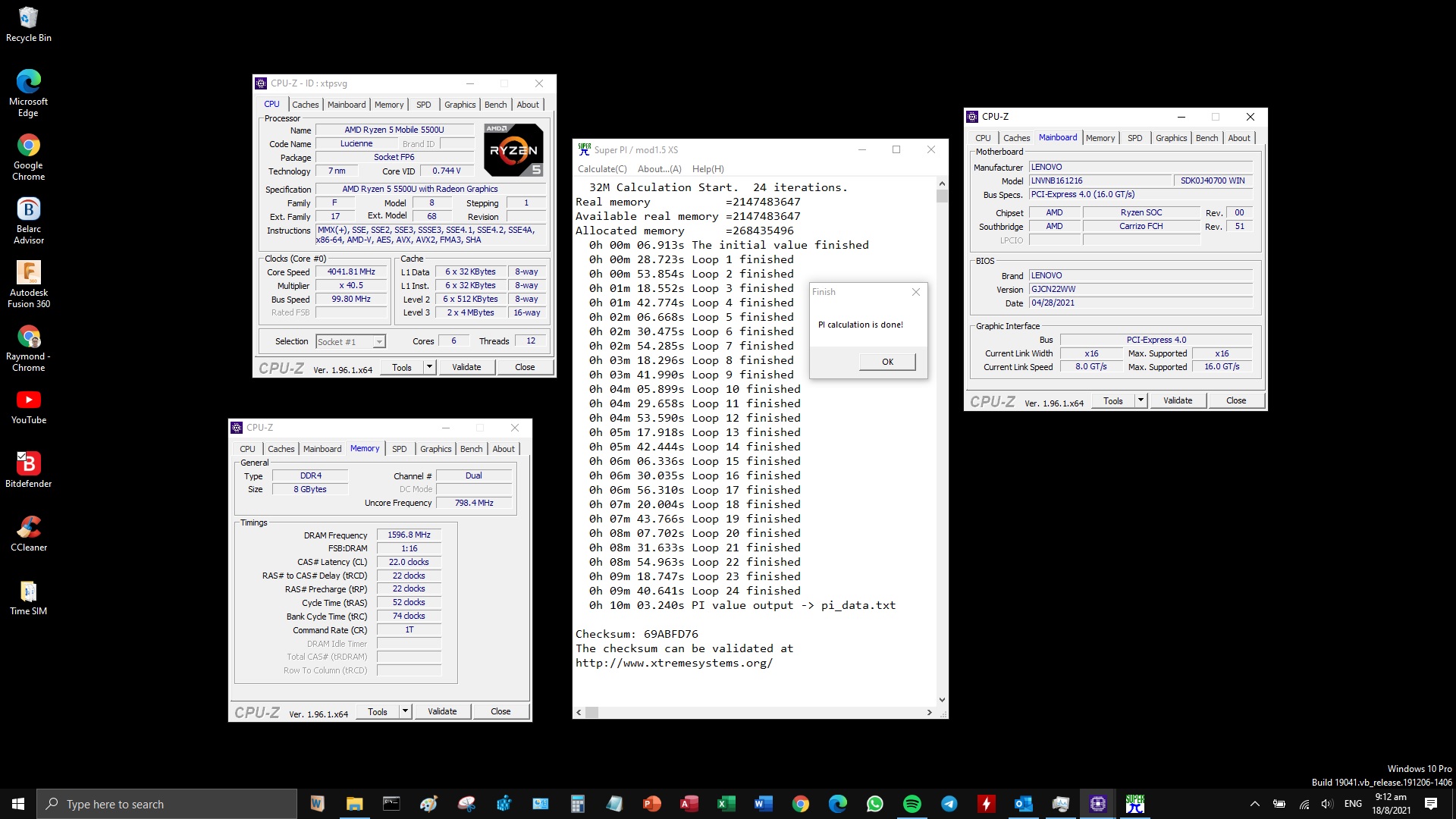
Task: Open Outlook from taskbar
Action: (1024, 804)
